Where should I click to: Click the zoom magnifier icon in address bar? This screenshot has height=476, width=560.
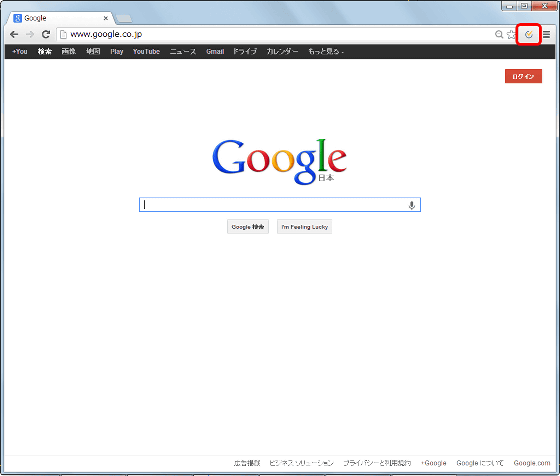(x=499, y=34)
